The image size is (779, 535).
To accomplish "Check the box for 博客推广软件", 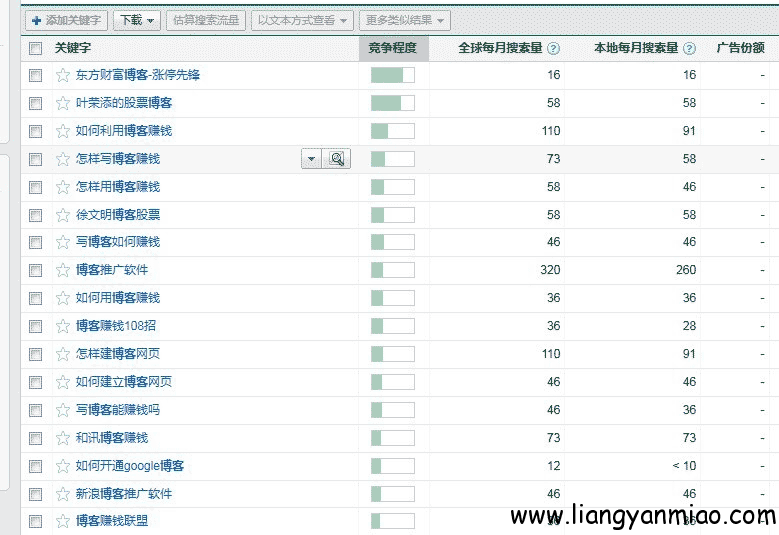I will point(35,270).
